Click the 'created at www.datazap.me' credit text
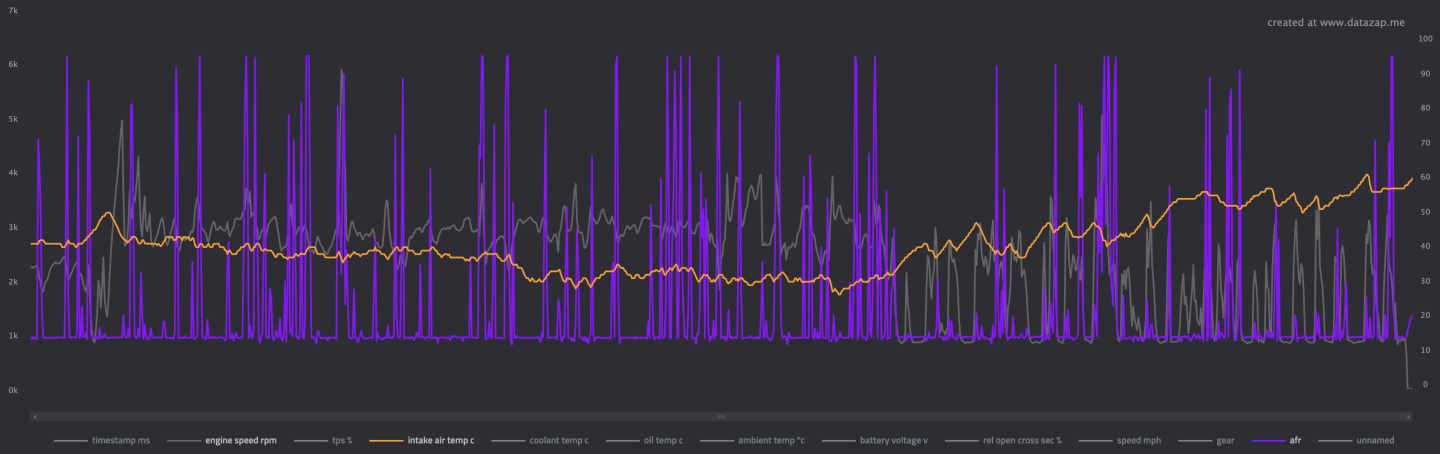1440x454 pixels. [x=1336, y=22]
